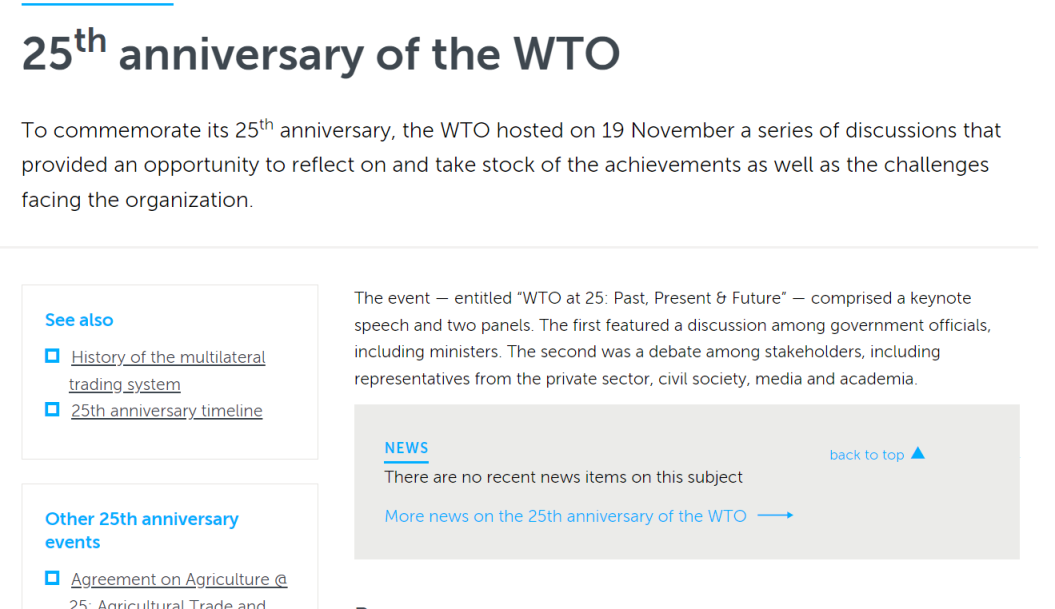1055x609 pixels.
Task: Click the no recent news items message
Action: pos(563,477)
